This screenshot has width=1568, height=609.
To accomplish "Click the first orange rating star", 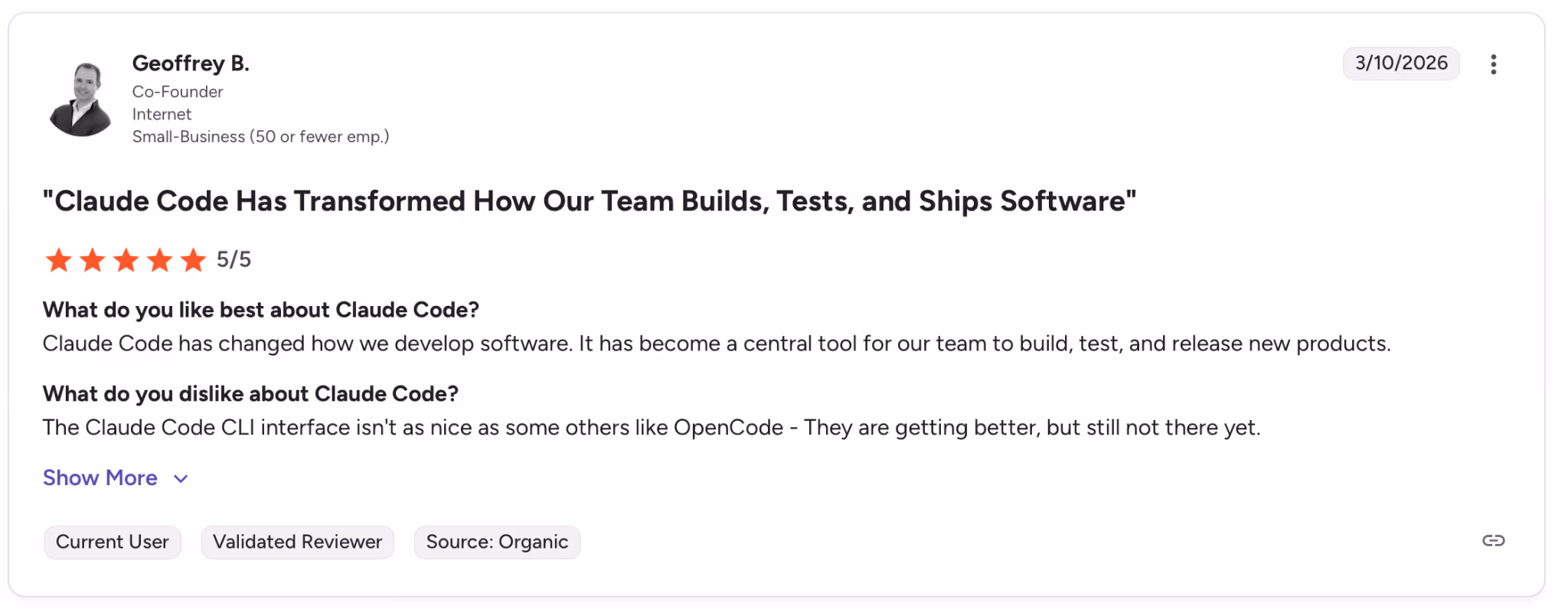I will (59, 260).
